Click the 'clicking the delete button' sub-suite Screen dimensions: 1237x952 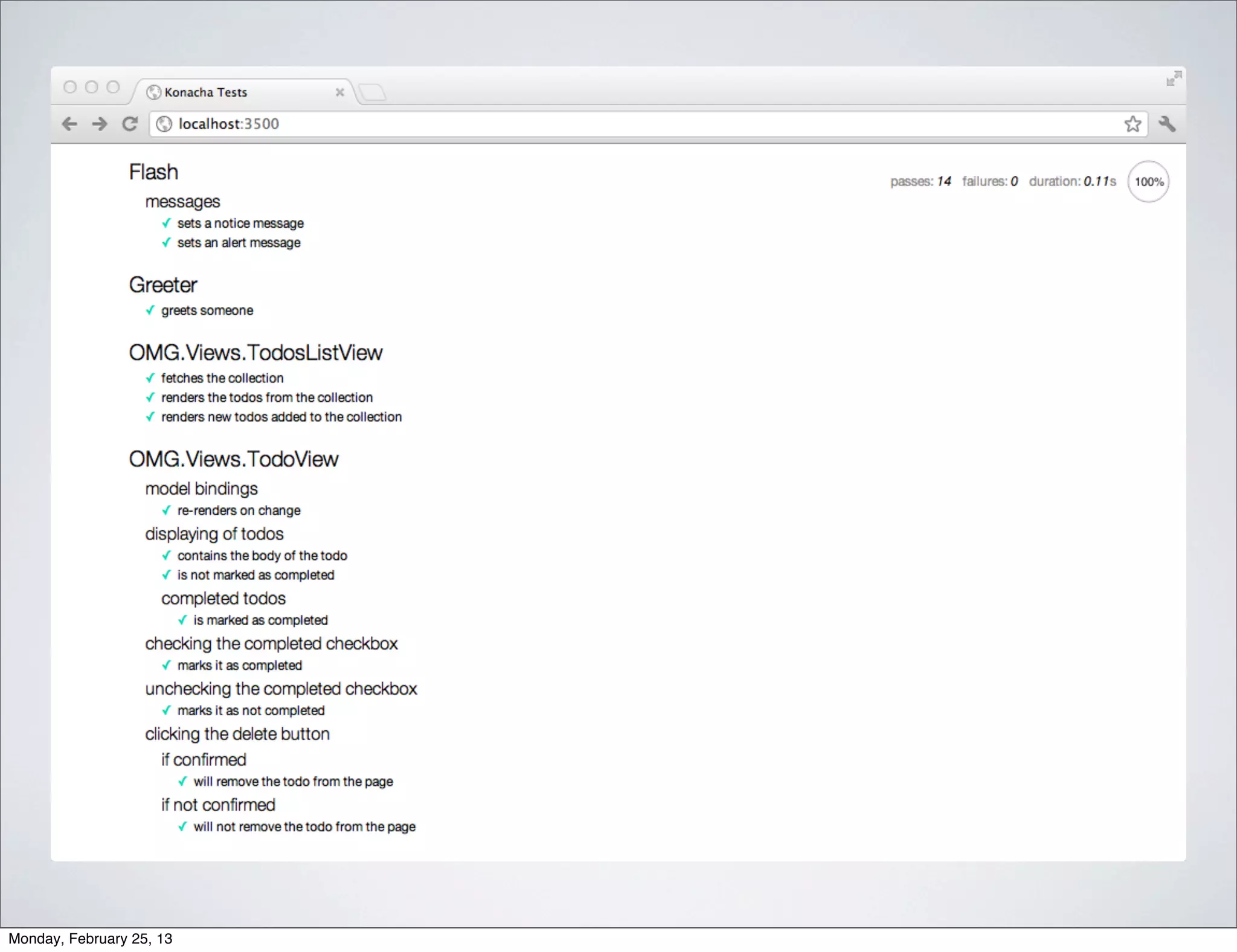click(237, 734)
